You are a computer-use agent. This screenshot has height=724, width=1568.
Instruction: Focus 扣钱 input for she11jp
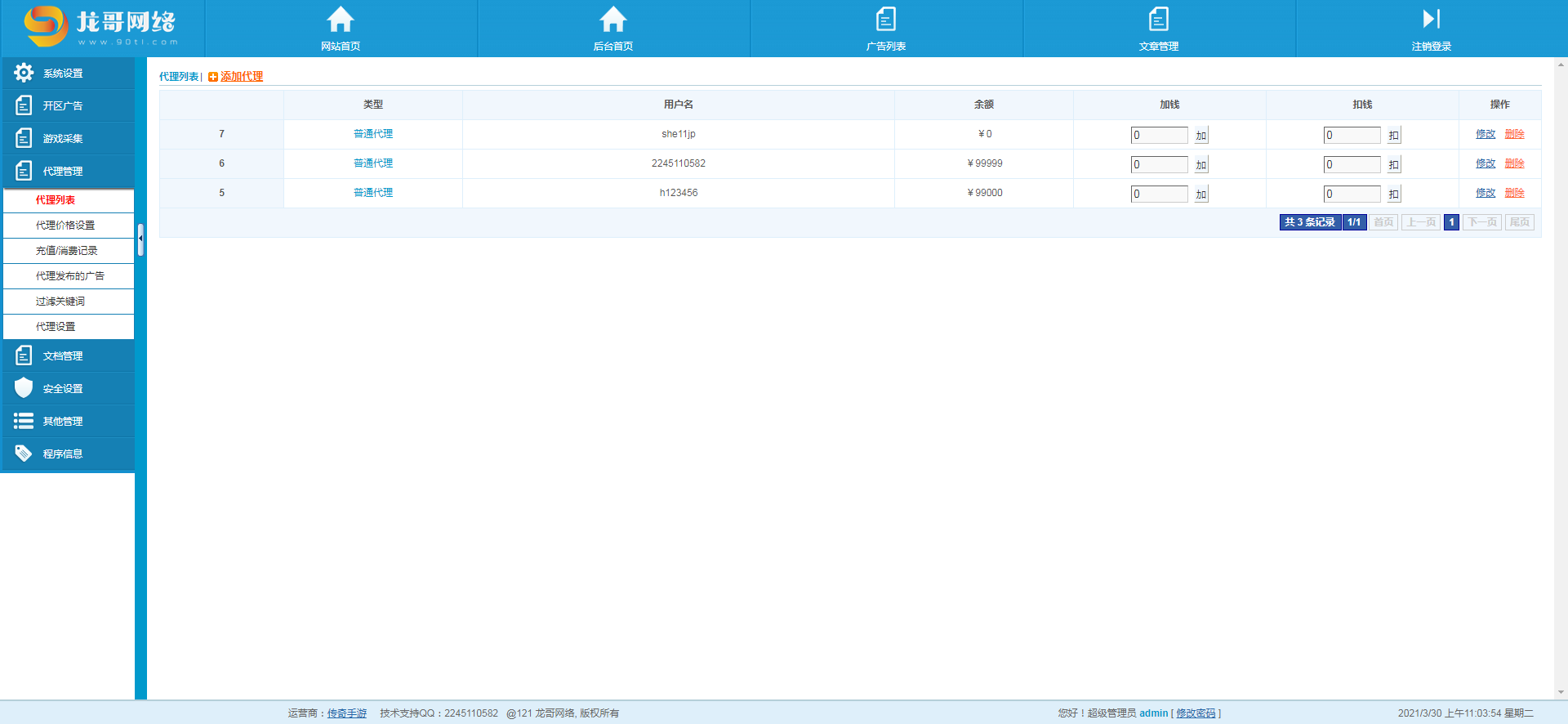pos(1352,136)
